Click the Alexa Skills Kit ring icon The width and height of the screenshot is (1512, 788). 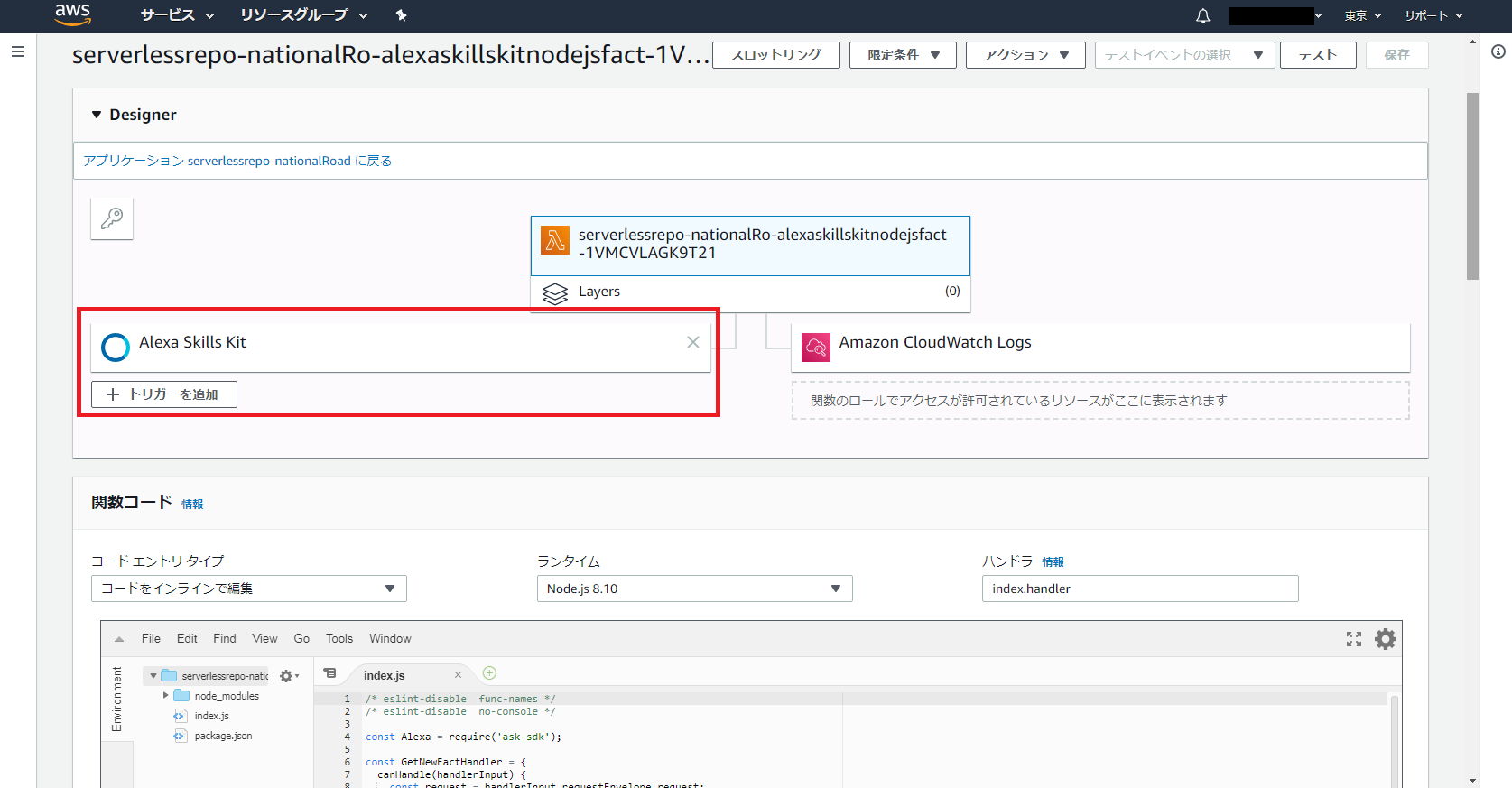116,347
